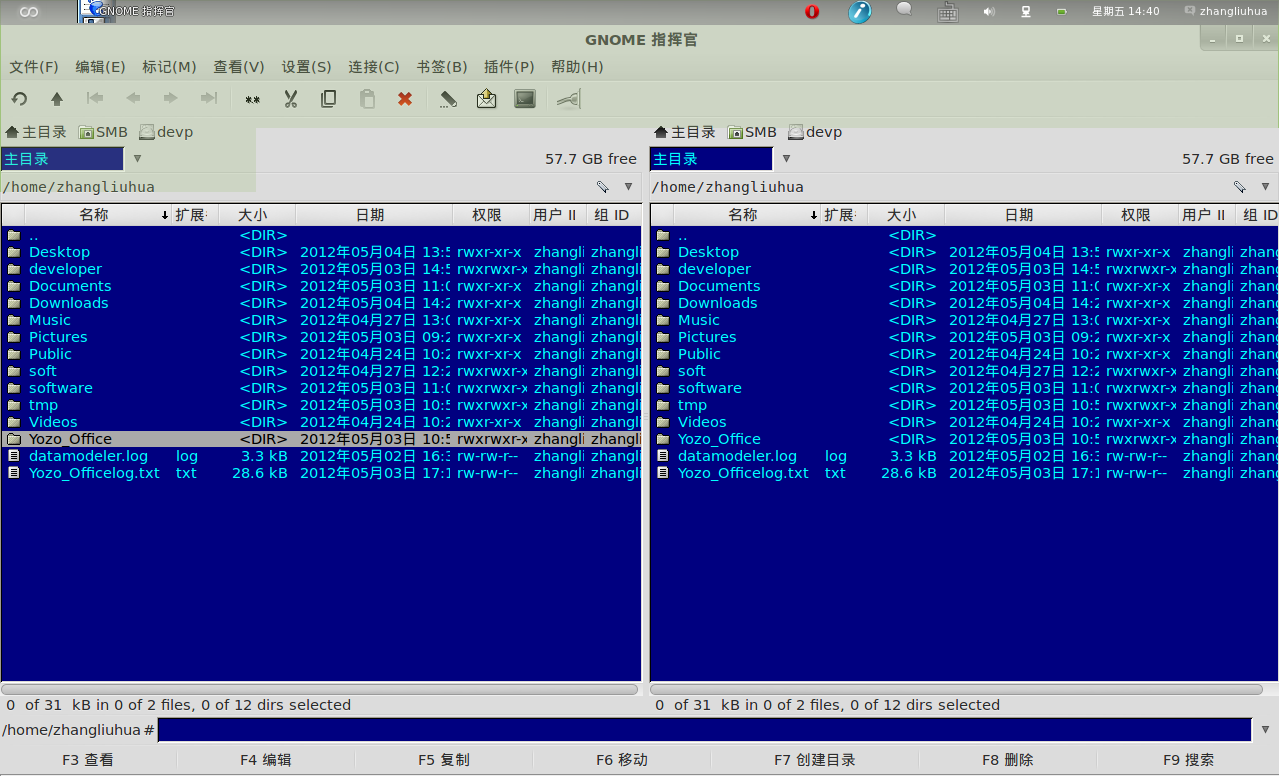Edit file with the pencil toolbar icon
Viewport: 1279px width, 776px height.
[x=446, y=99]
